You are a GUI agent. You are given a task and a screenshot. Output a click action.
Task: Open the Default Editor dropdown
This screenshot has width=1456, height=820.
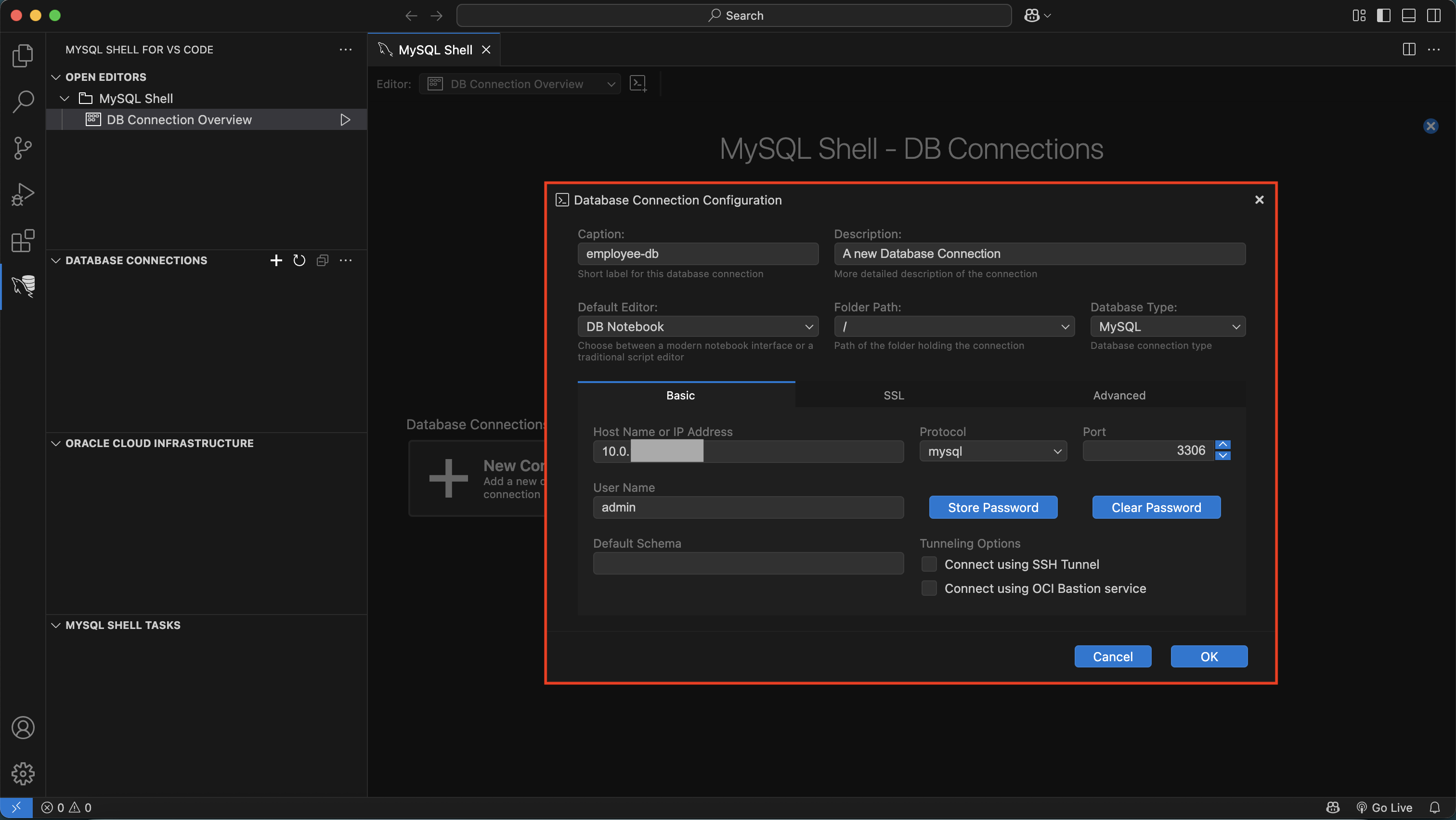[698, 326]
